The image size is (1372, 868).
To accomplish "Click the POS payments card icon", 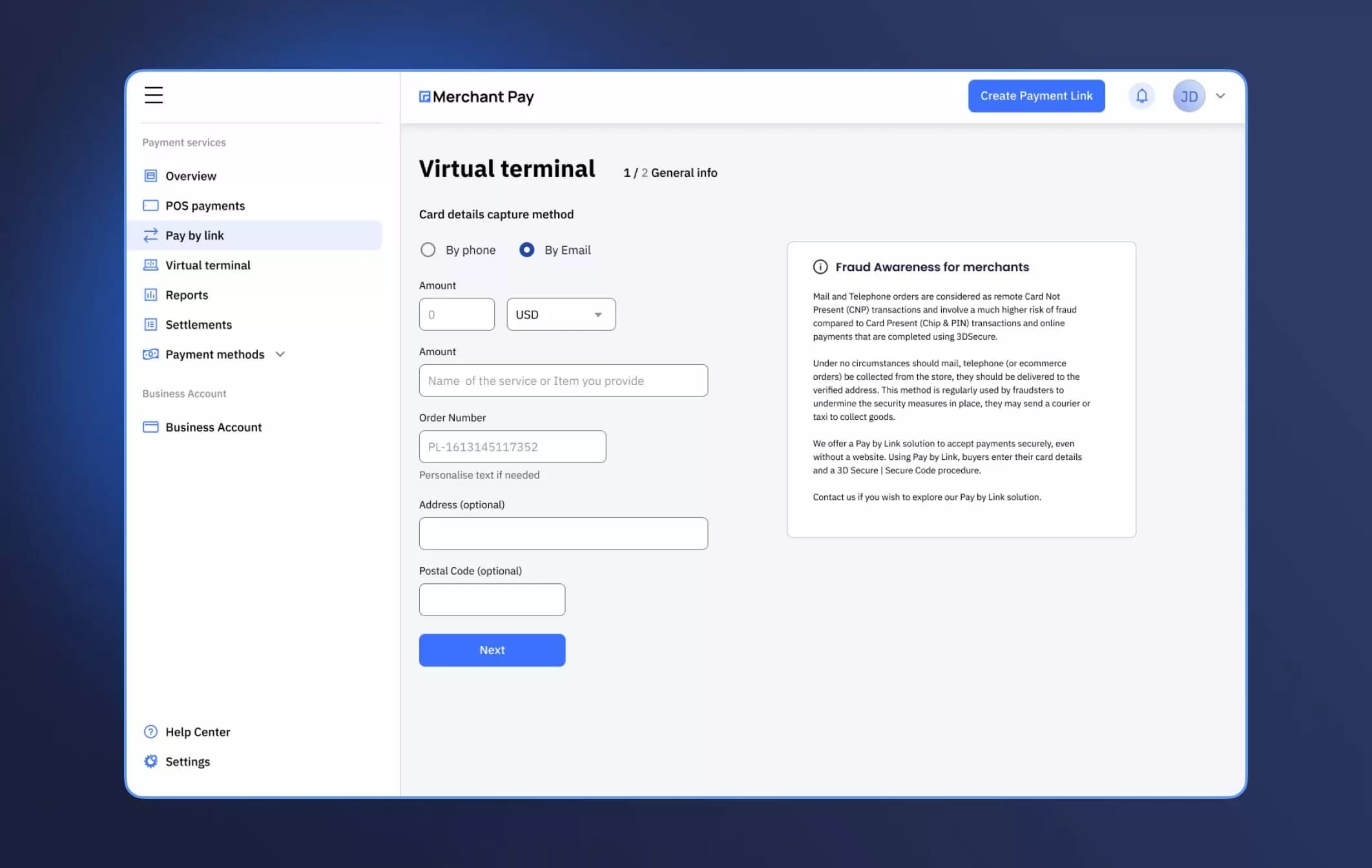I will click(x=151, y=205).
